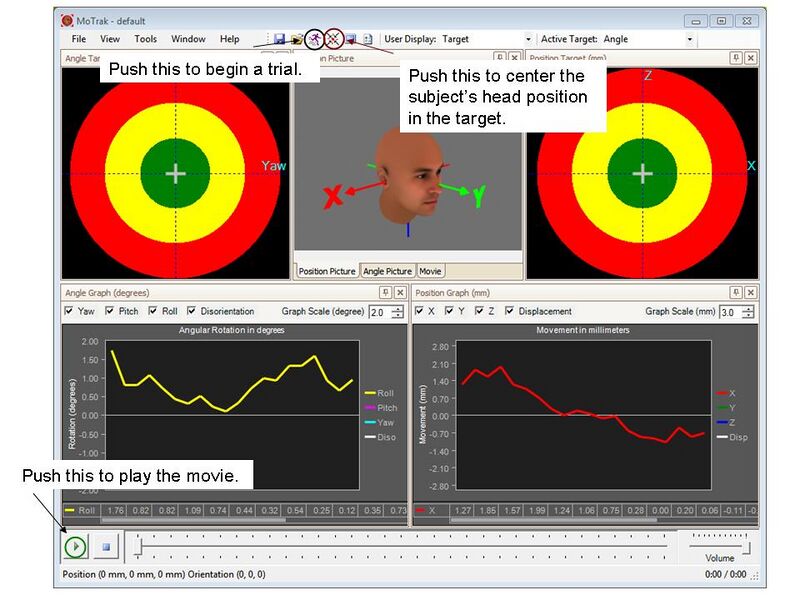Viewport: 800px width, 600px height.
Task: Close the Angle Graph panel
Action: 401,292
